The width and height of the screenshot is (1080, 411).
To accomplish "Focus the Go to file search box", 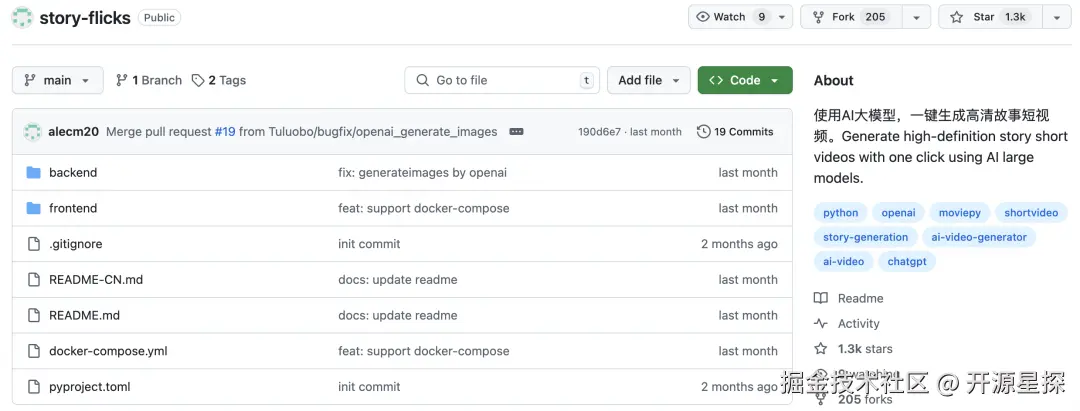I will (500, 80).
